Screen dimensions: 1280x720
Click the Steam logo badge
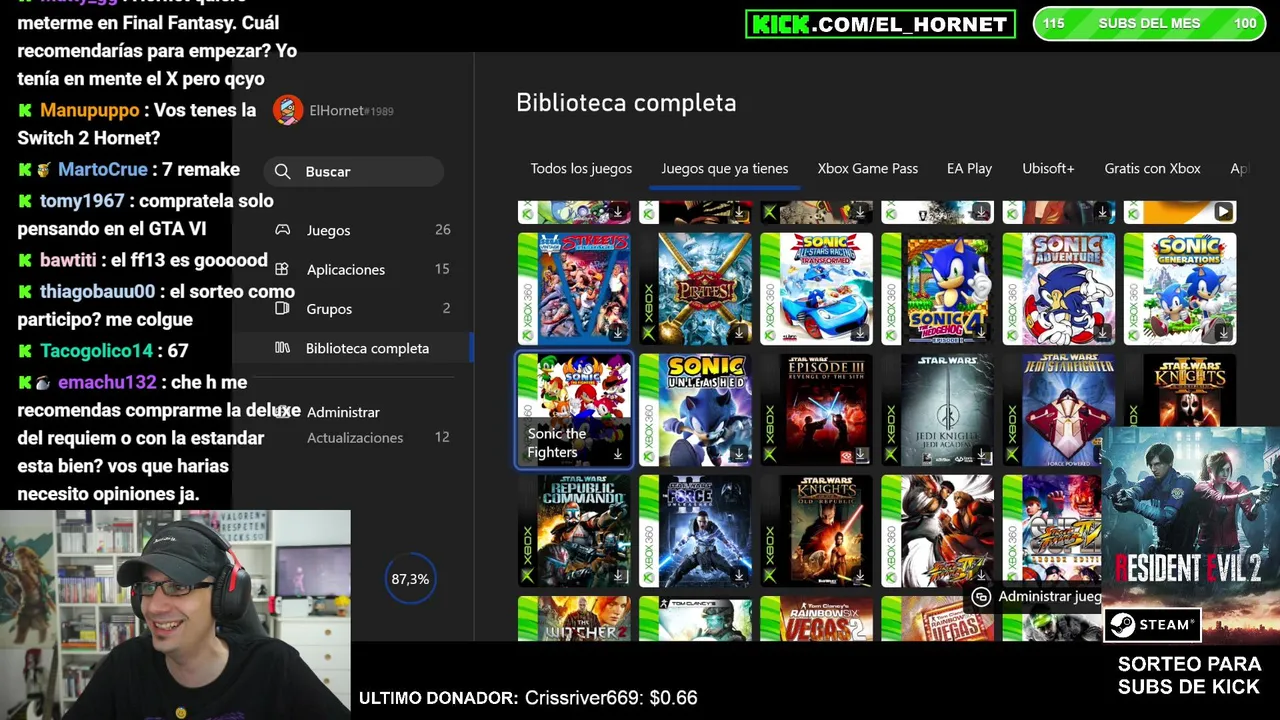point(1152,625)
